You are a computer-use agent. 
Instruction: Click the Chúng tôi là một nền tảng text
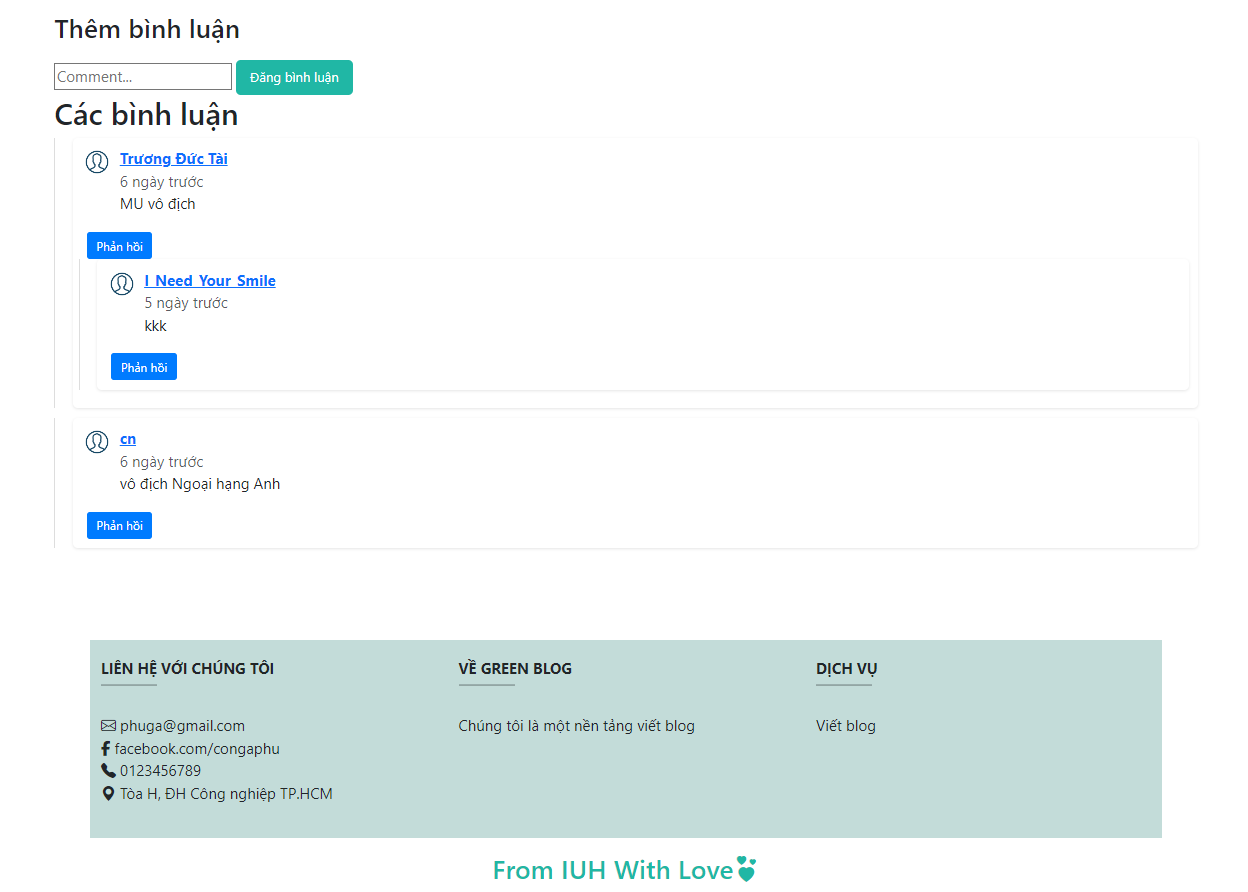click(x=577, y=726)
